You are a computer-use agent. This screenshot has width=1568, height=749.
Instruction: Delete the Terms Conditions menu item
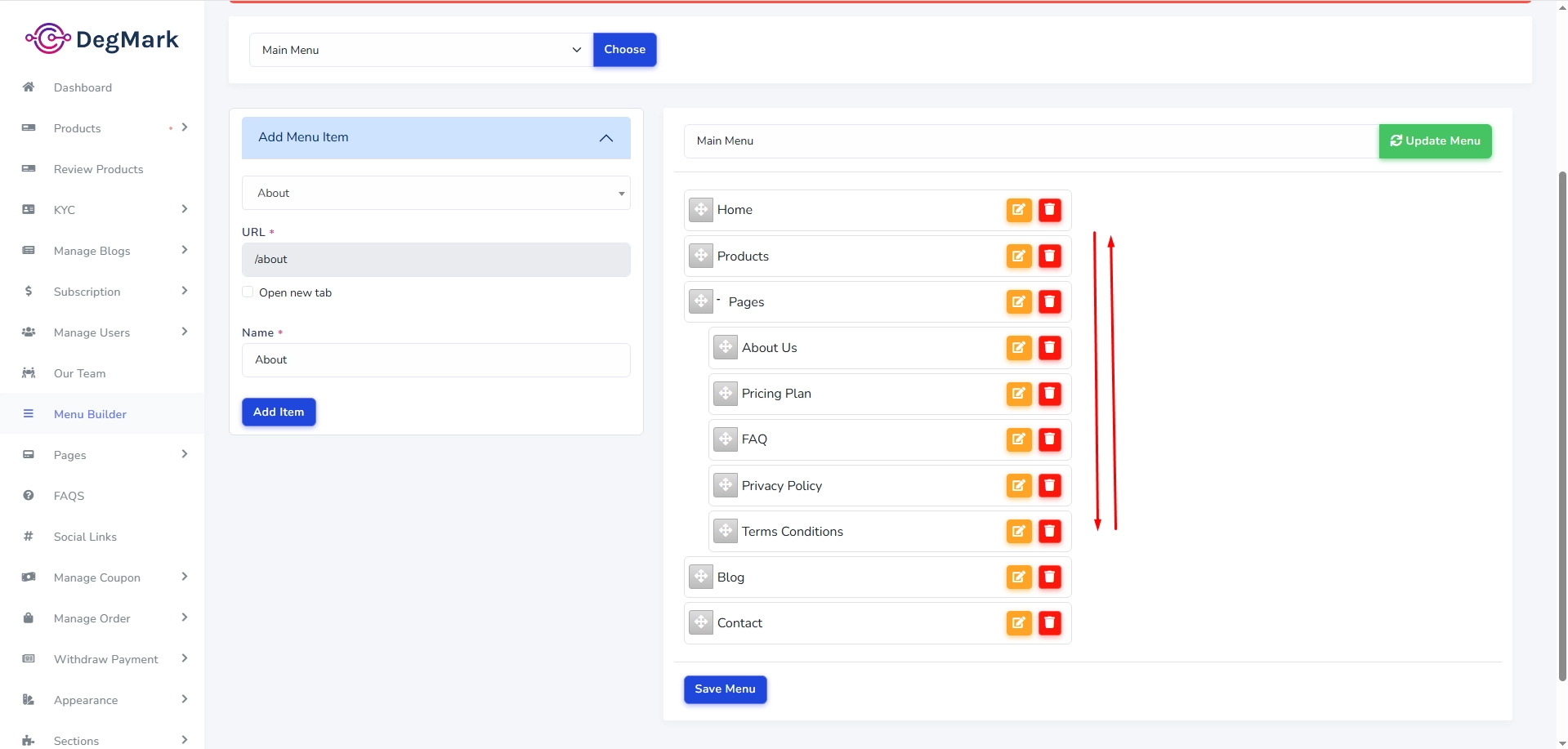tap(1050, 531)
